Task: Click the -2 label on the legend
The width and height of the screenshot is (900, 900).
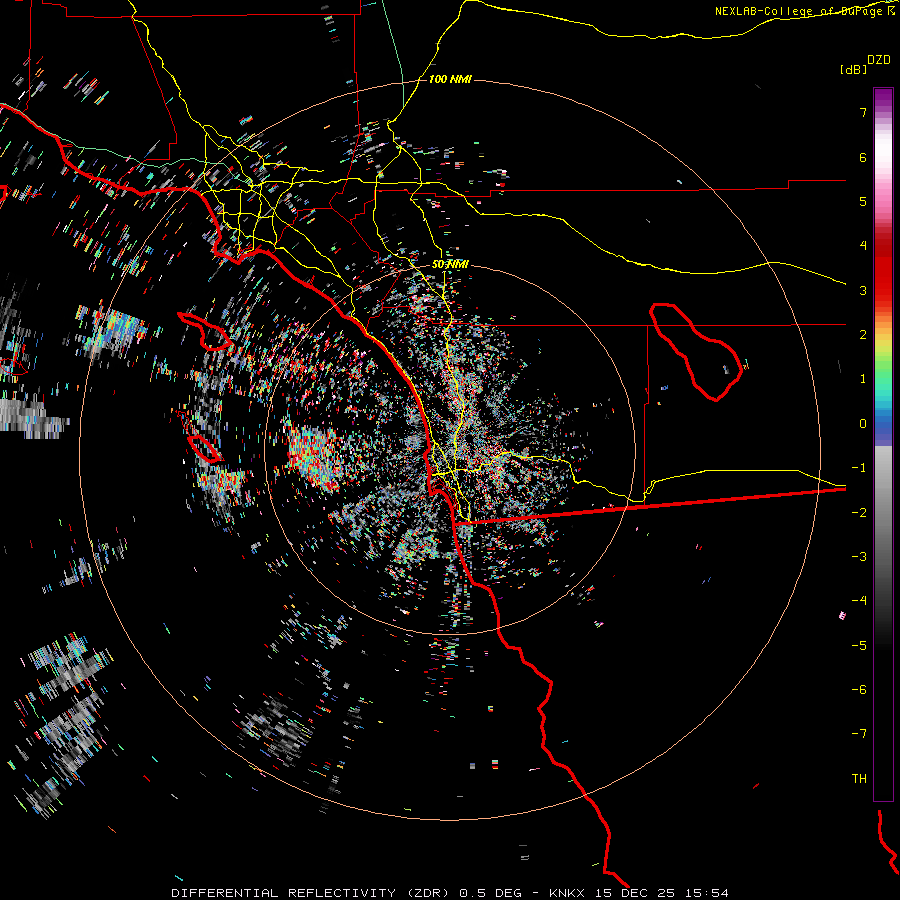Action: (859, 512)
